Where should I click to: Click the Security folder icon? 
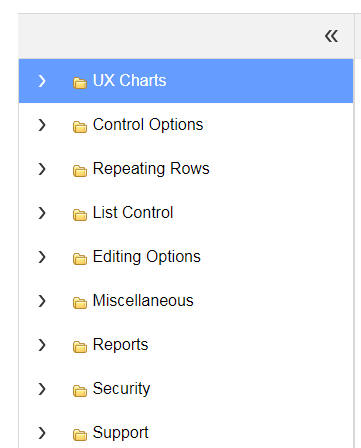(x=80, y=391)
